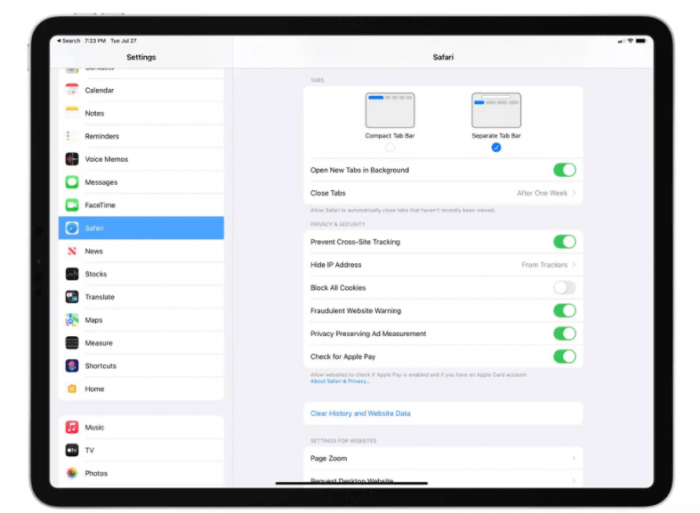Image resolution: width=700 pixels, height=513 pixels.
Task: Open About Safari & Privacy link
Action: (x=340, y=381)
